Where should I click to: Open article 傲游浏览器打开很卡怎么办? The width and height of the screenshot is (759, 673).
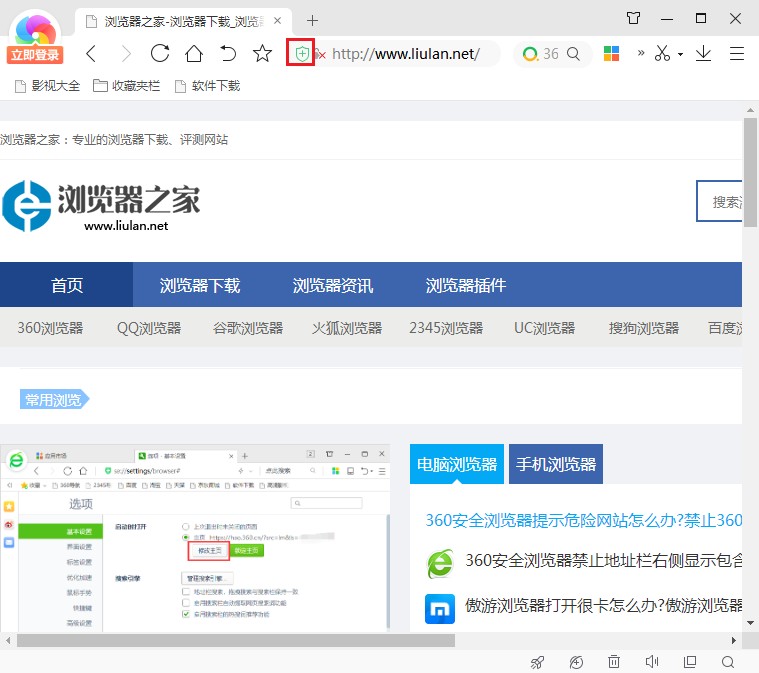604,605
